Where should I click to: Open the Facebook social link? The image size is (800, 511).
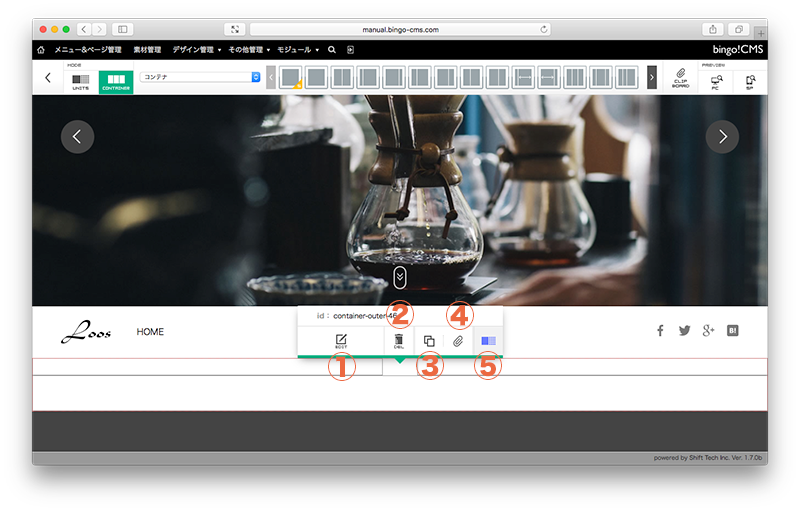(x=660, y=331)
